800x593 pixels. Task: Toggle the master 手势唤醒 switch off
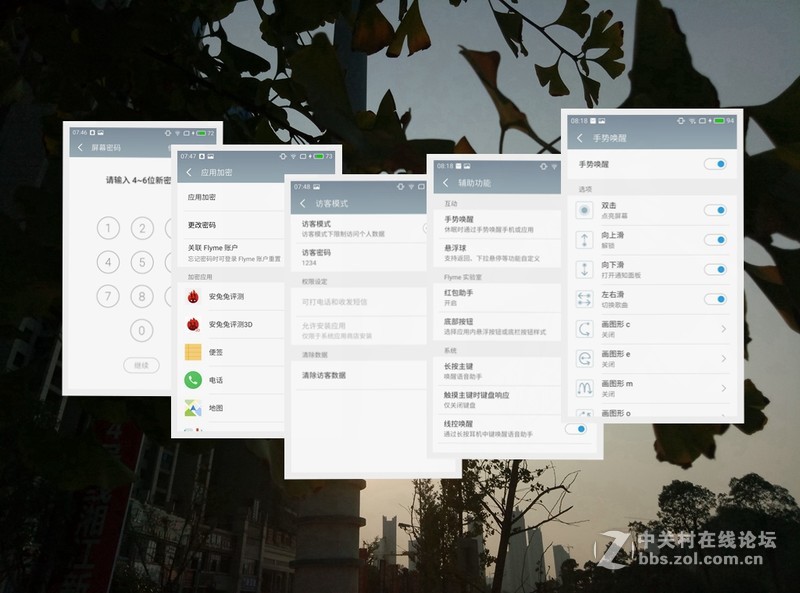tap(716, 162)
